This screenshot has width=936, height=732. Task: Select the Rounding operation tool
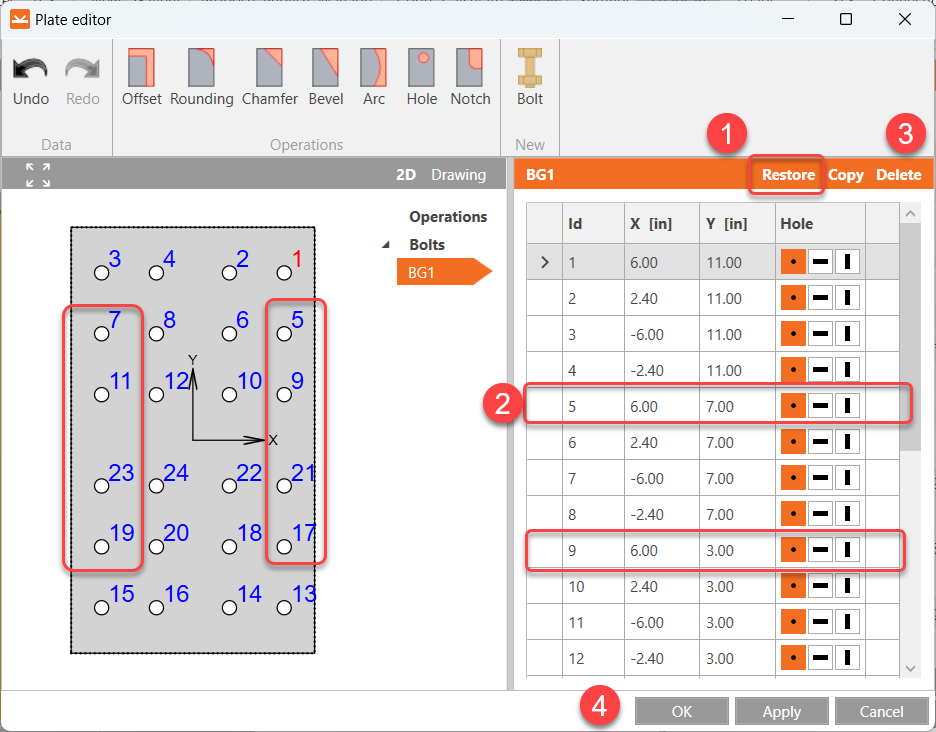click(x=201, y=75)
